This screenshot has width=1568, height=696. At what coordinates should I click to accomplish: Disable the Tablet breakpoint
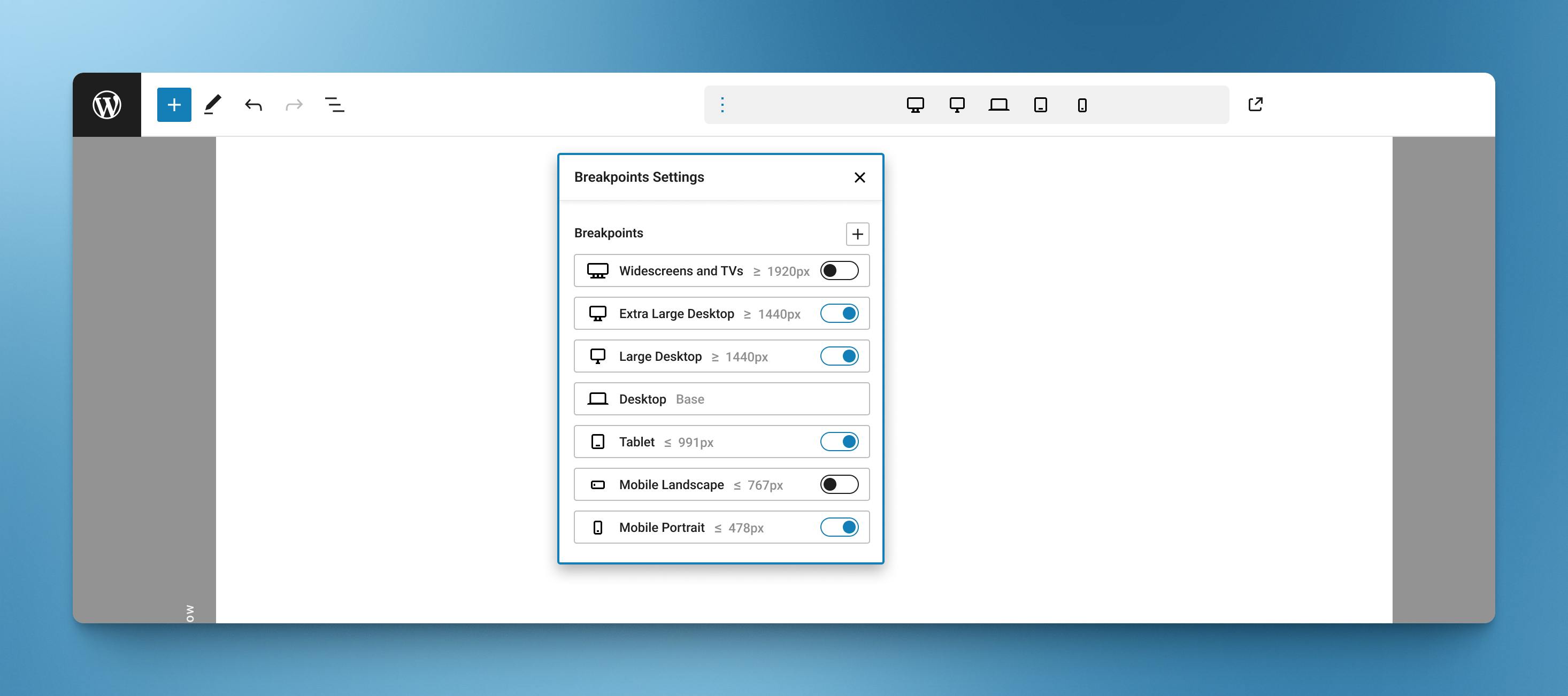pyautogui.click(x=839, y=441)
